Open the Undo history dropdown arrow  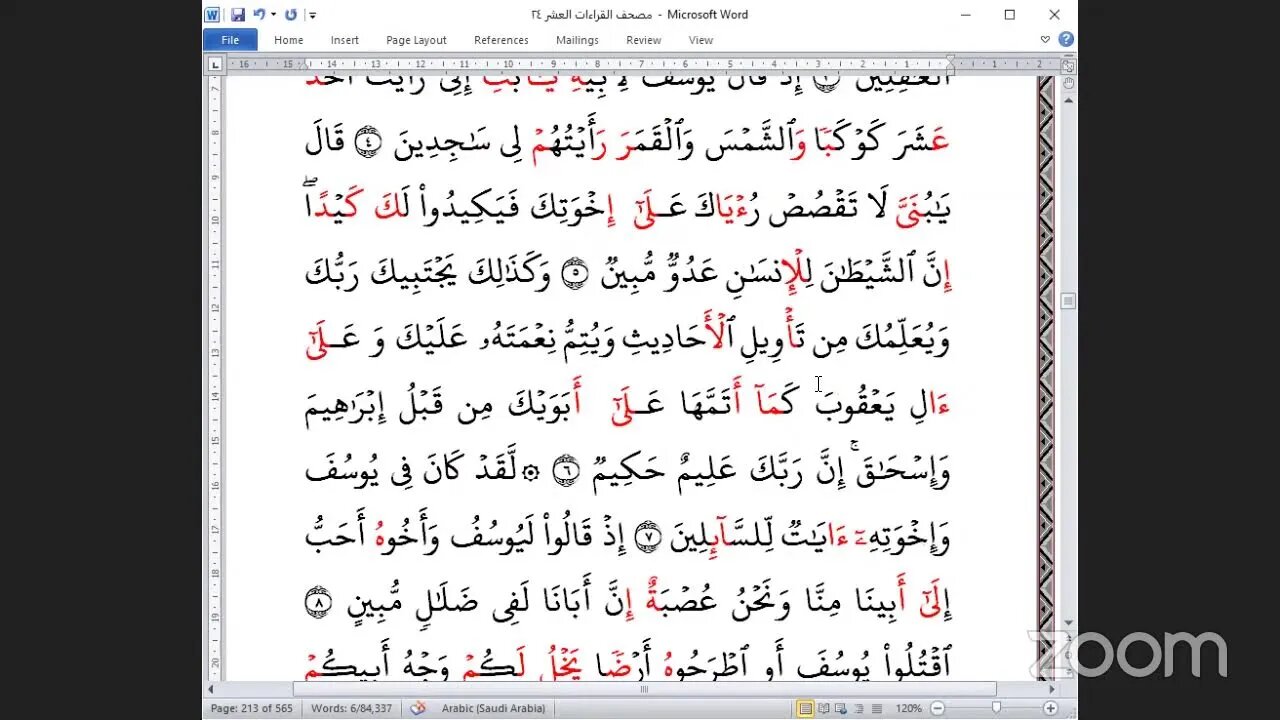[x=273, y=15]
